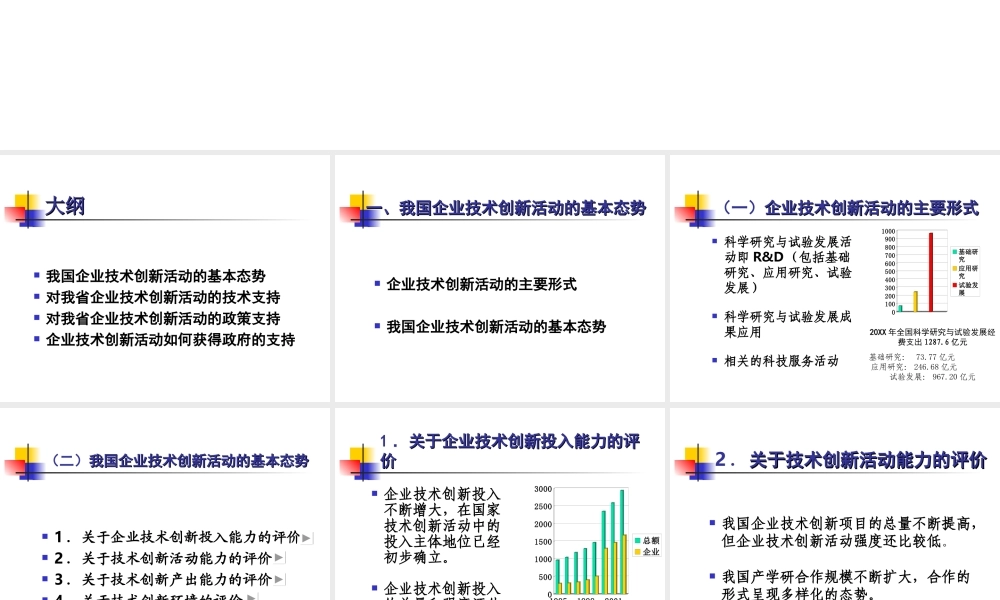Click the action arrow after item 3 产出能力的评价

tap(279, 579)
